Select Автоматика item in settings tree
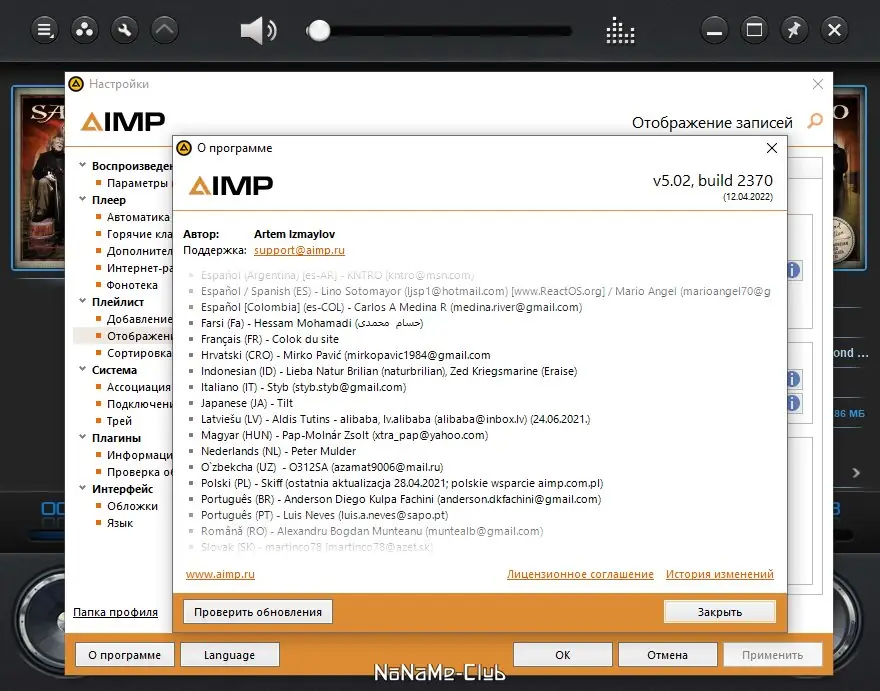This screenshot has height=691, width=880. click(138, 217)
